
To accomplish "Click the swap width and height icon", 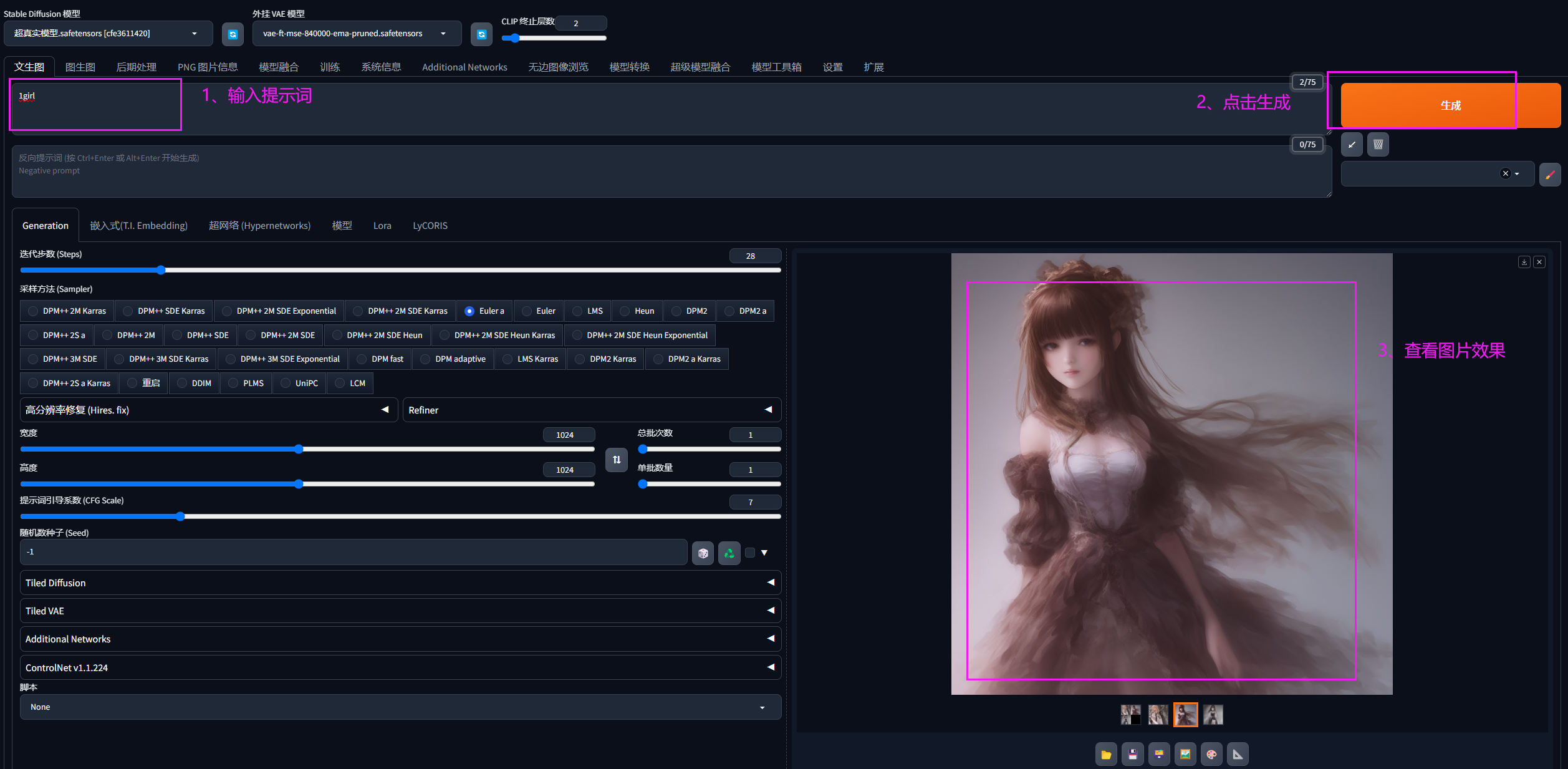I will [616, 460].
